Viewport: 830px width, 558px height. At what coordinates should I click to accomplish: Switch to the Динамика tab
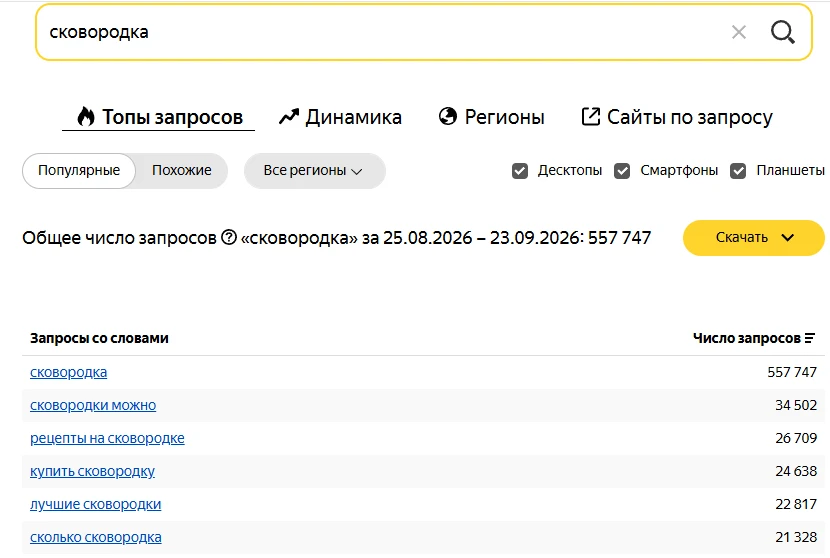click(x=340, y=116)
